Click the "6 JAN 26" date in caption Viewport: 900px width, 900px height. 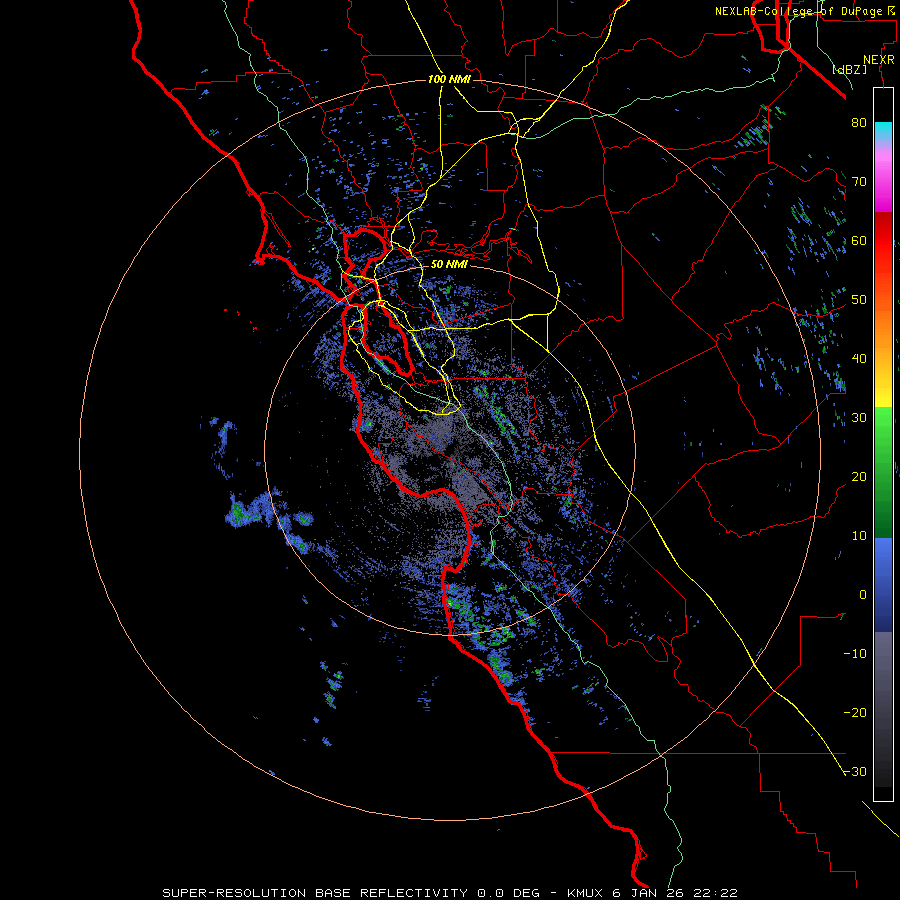click(647, 893)
